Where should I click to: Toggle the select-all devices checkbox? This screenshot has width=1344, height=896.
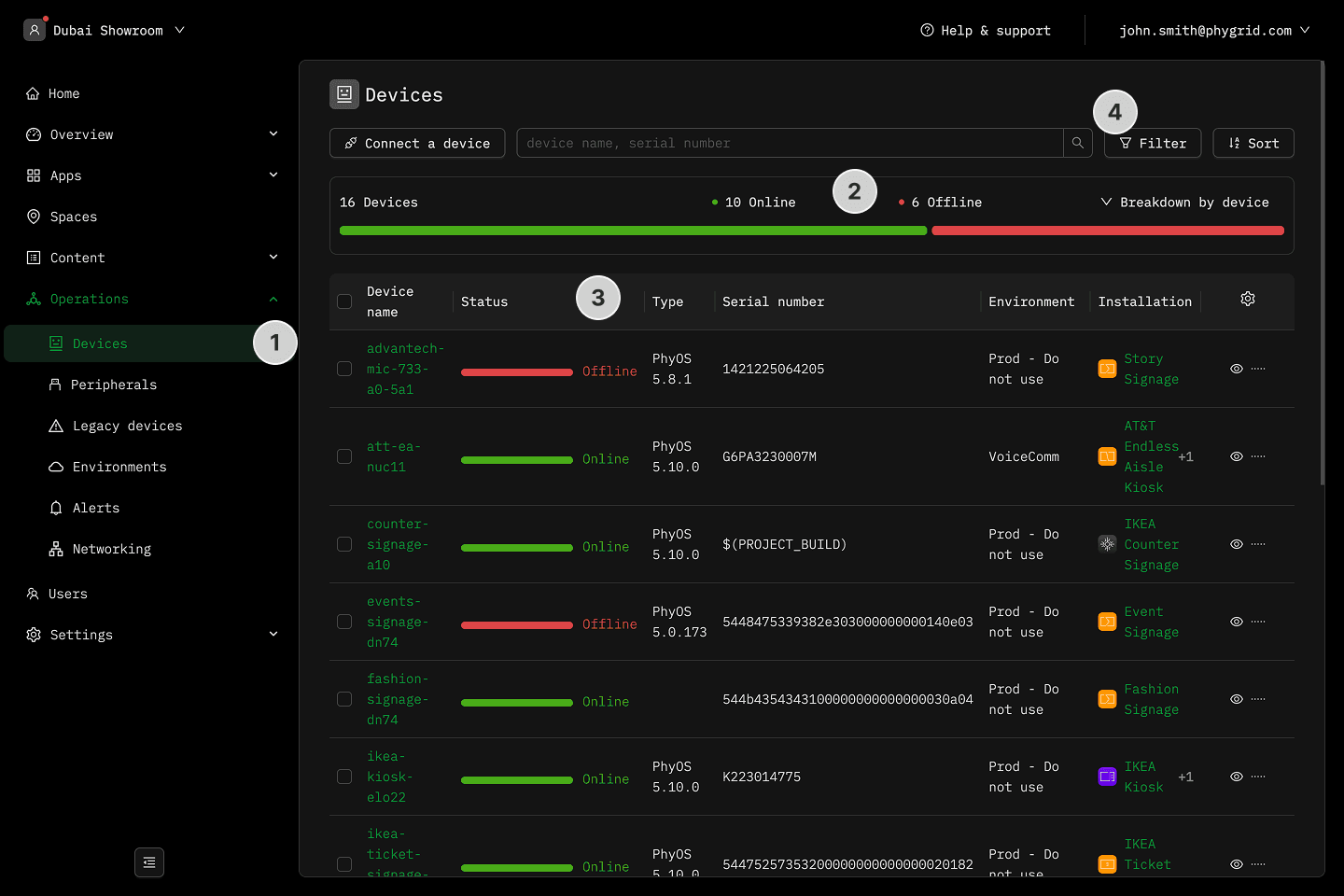[x=344, y=301]
